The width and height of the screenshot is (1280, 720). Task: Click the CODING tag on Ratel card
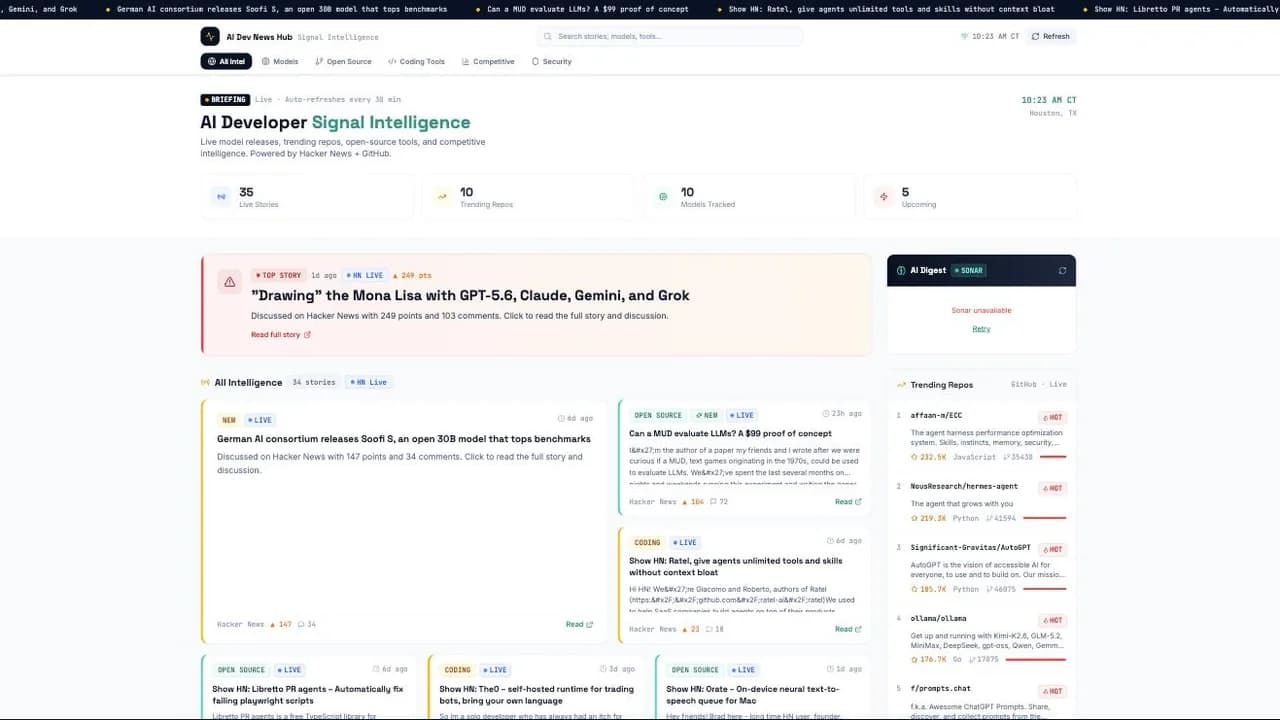tap(647, 542)
